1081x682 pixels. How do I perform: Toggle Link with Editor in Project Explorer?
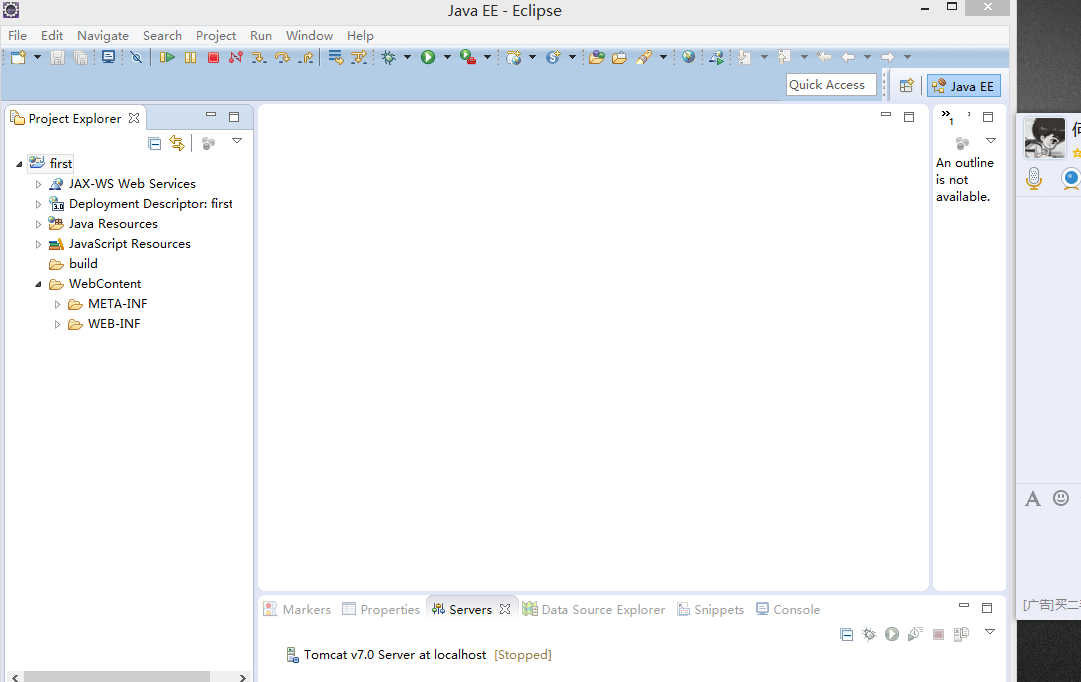[177, 143]
